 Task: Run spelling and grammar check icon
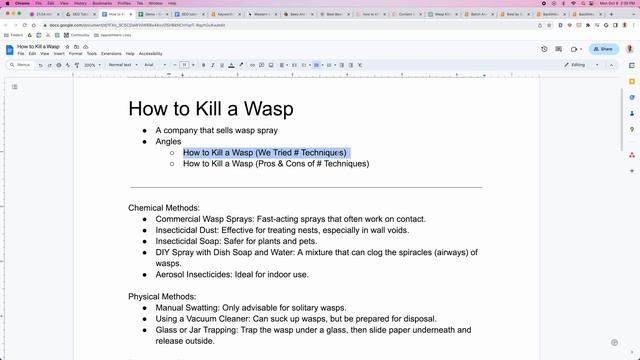click(68, 65)
